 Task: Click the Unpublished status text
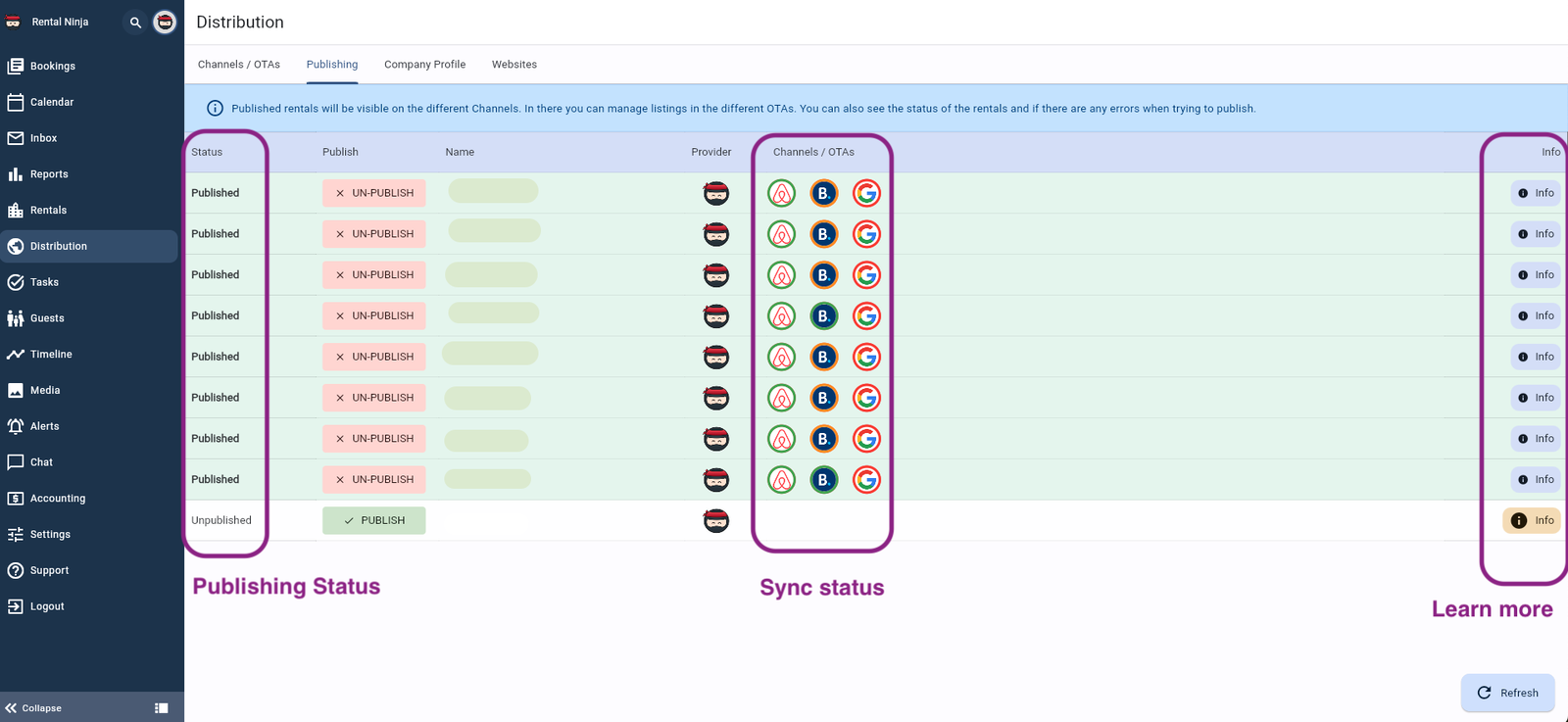coord(221,520)
